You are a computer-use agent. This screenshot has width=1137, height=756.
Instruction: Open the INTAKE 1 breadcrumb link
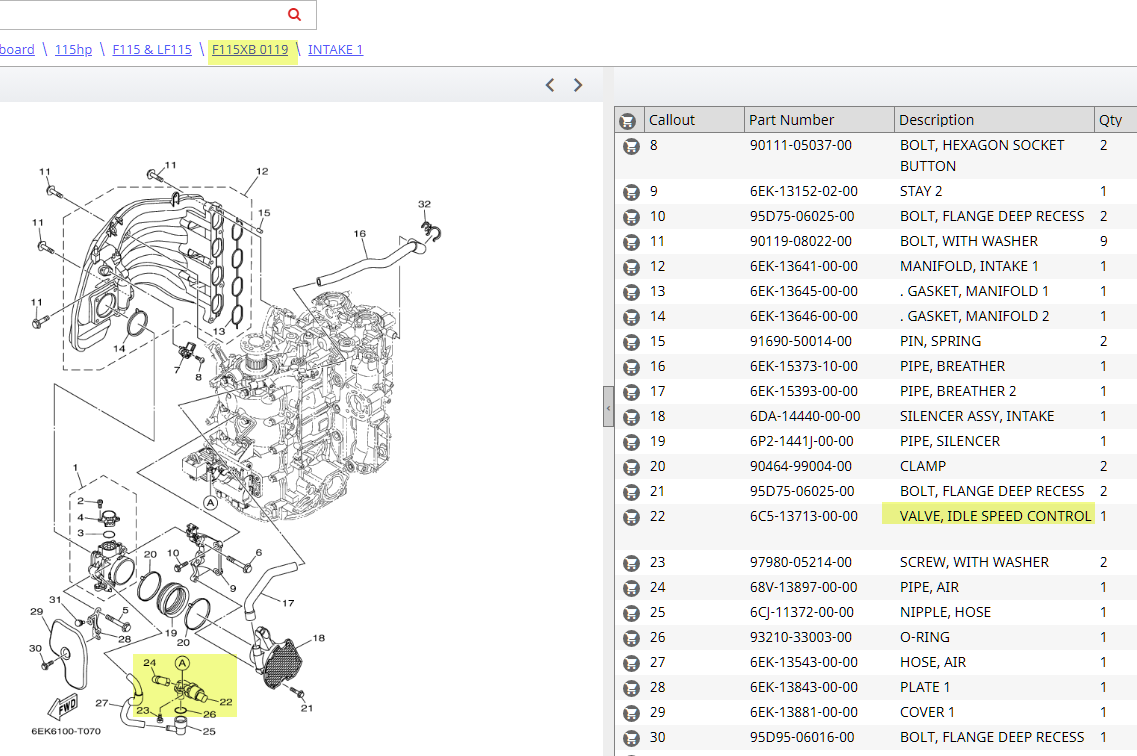[x=335, y=49]
